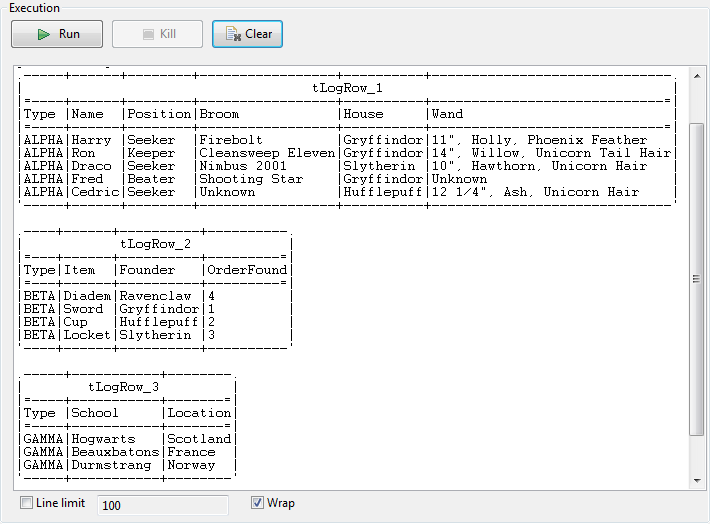Click the House column header
Screen dimensions: 710x524
tap(363, 114)
